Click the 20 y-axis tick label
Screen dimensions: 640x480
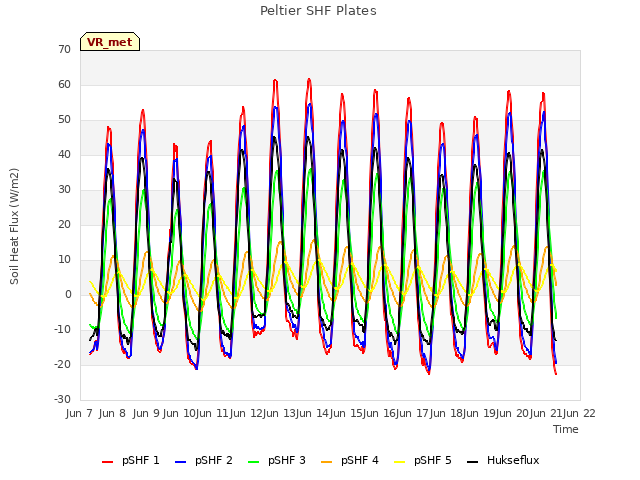pyautogui.click(x=64, y=224)
